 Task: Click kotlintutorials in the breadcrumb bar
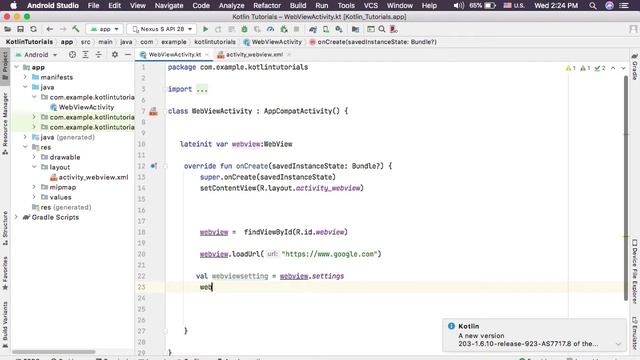click(215, 42)
